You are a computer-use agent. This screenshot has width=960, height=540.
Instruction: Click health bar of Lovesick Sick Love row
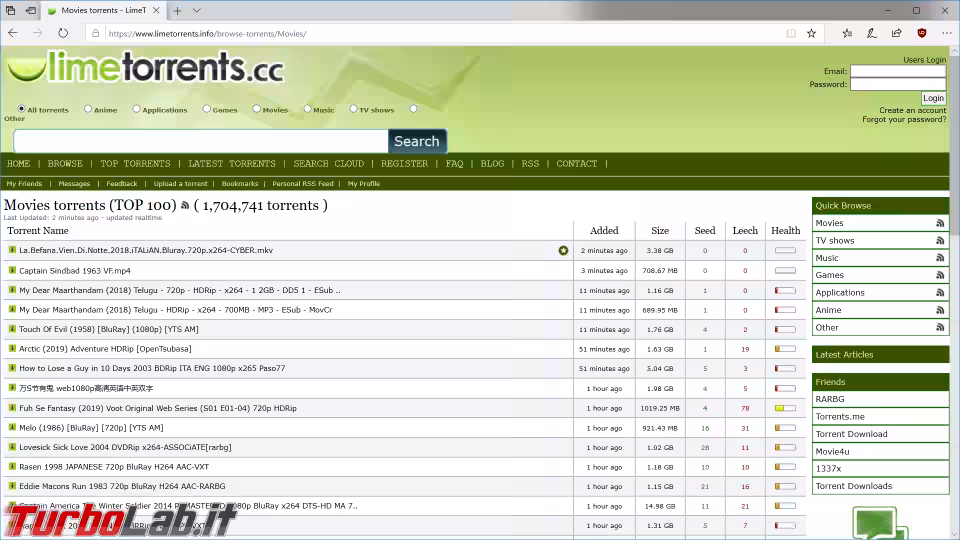pyautogui.click(x=785, y=447)
